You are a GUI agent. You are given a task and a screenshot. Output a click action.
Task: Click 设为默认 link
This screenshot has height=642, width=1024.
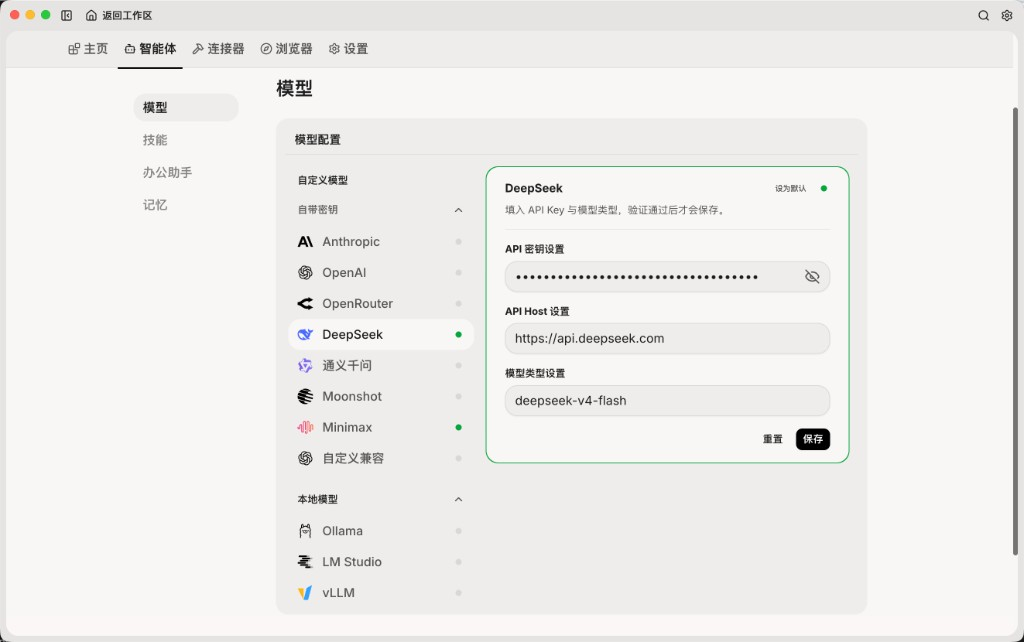790,189
